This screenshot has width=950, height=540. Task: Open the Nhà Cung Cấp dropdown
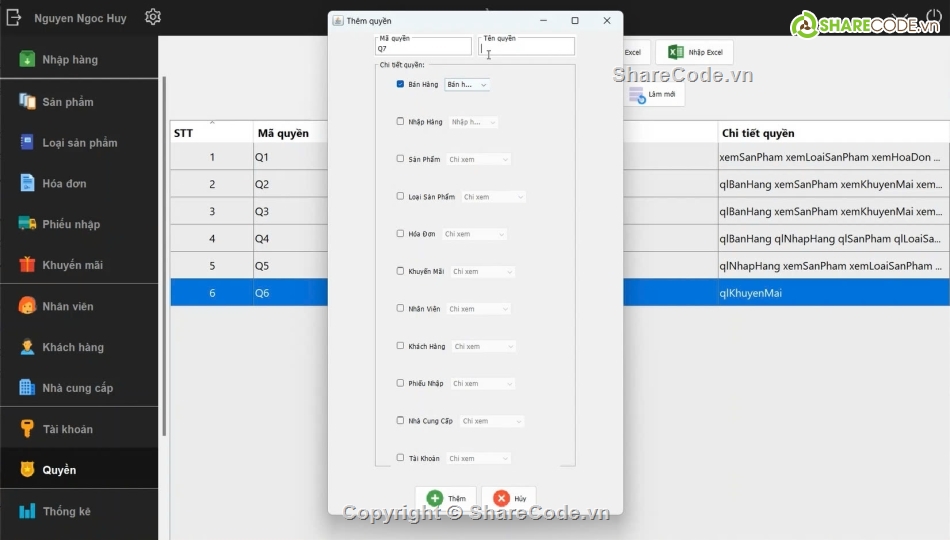pos(492,421)
